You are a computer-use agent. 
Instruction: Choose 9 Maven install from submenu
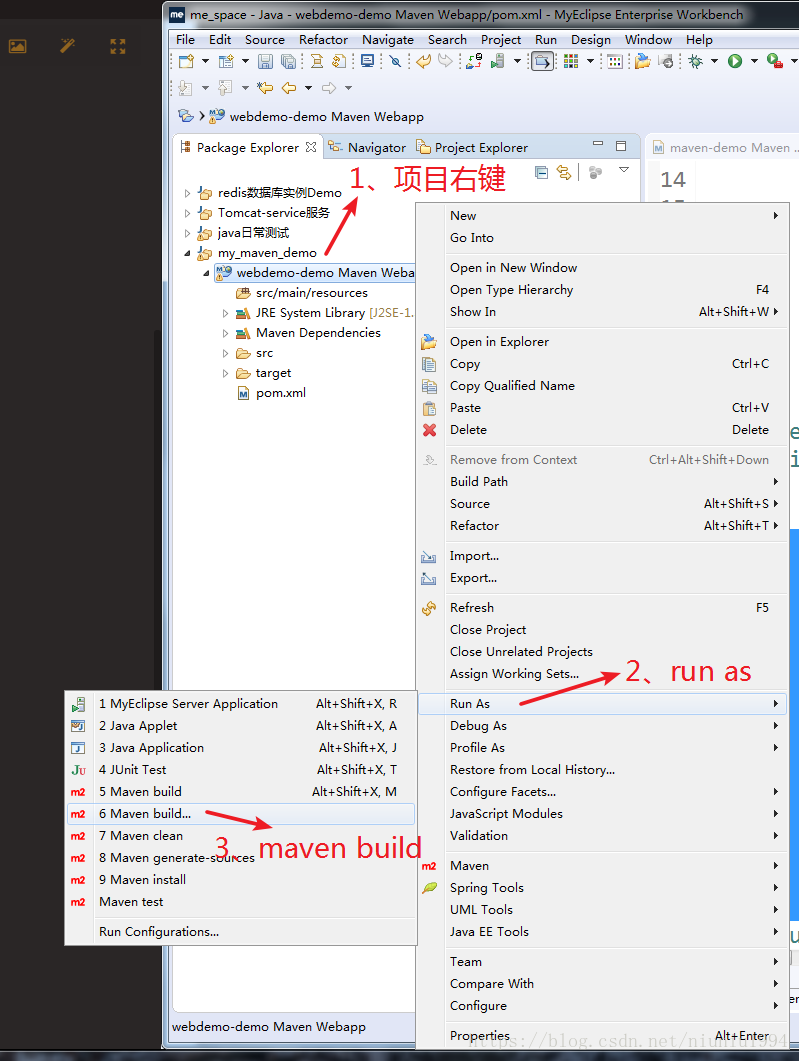pyautogui.click(x=241, y=880)
